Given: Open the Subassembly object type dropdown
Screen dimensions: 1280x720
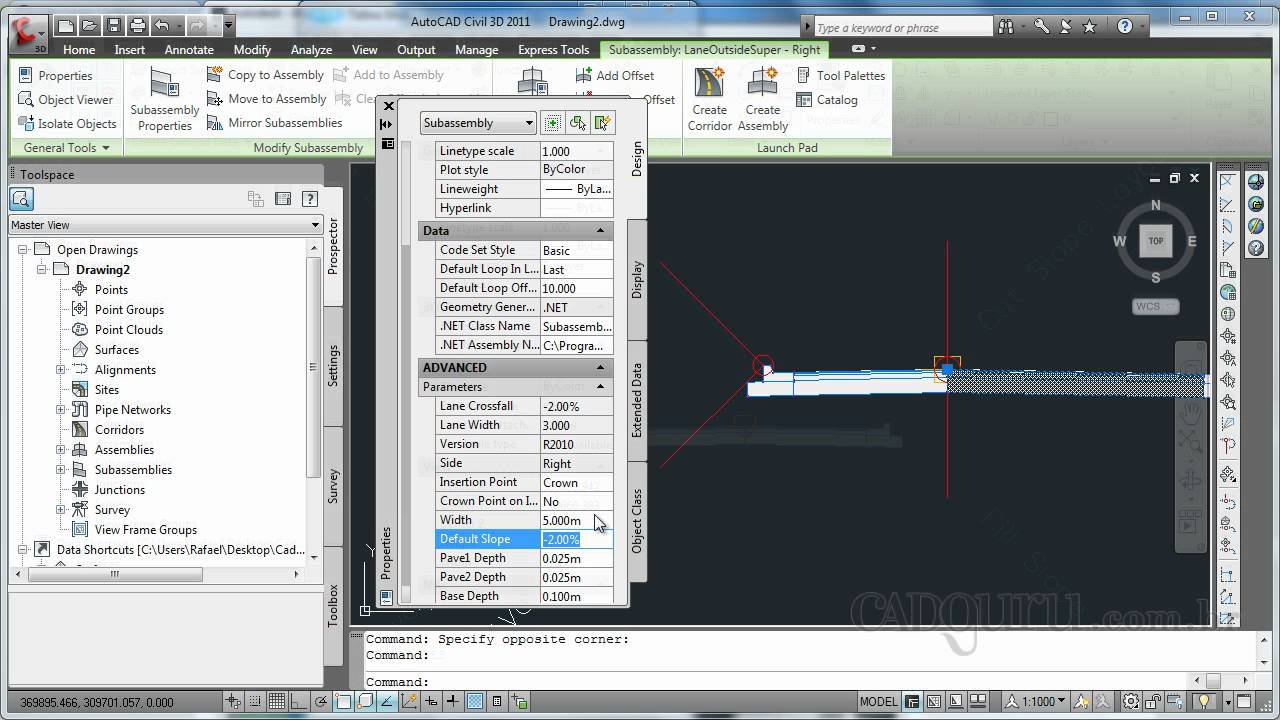Looking at the screenshot, I should (x=478, y=123).
